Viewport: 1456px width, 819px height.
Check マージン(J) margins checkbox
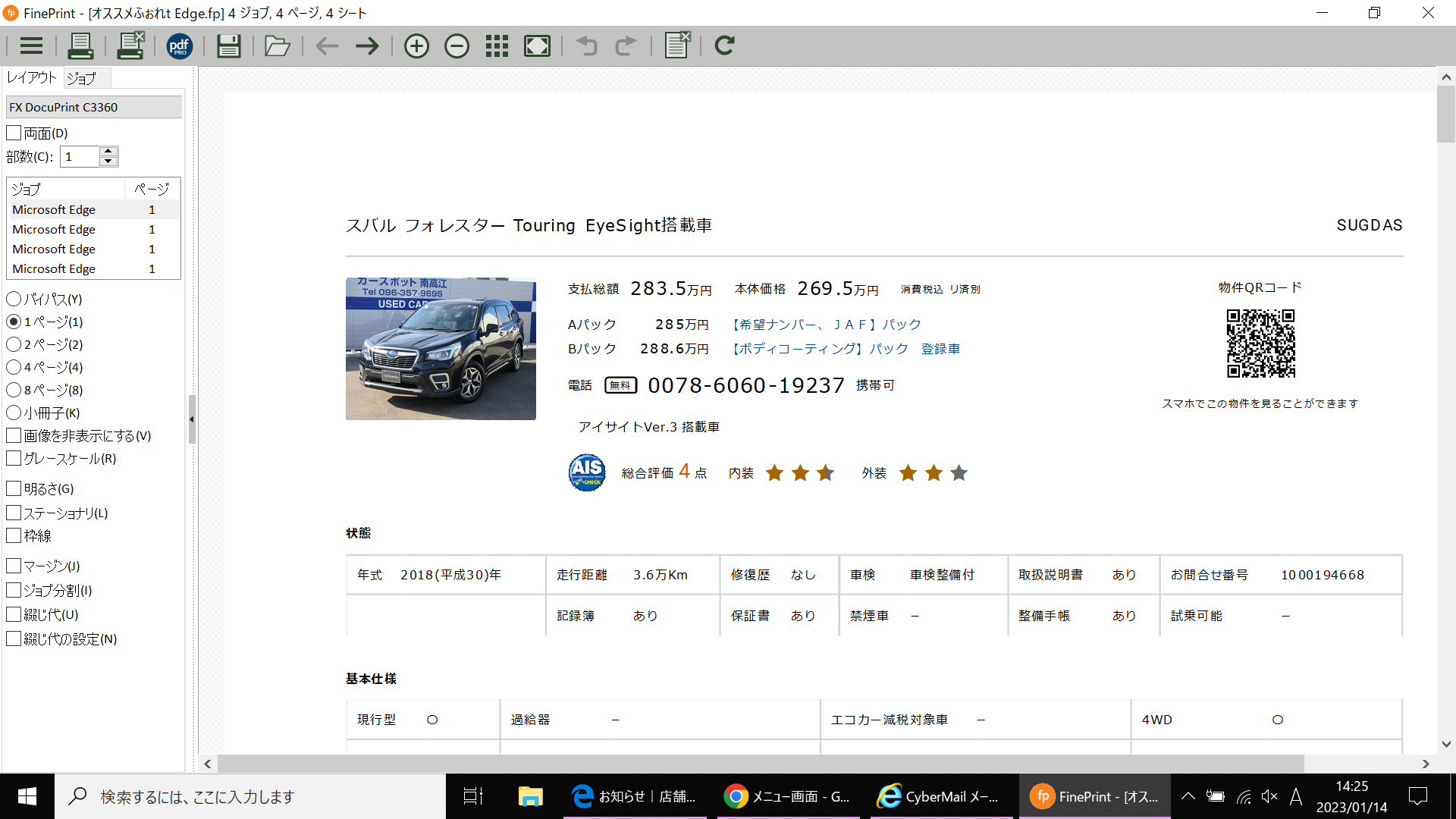click(x=14, y=566)
